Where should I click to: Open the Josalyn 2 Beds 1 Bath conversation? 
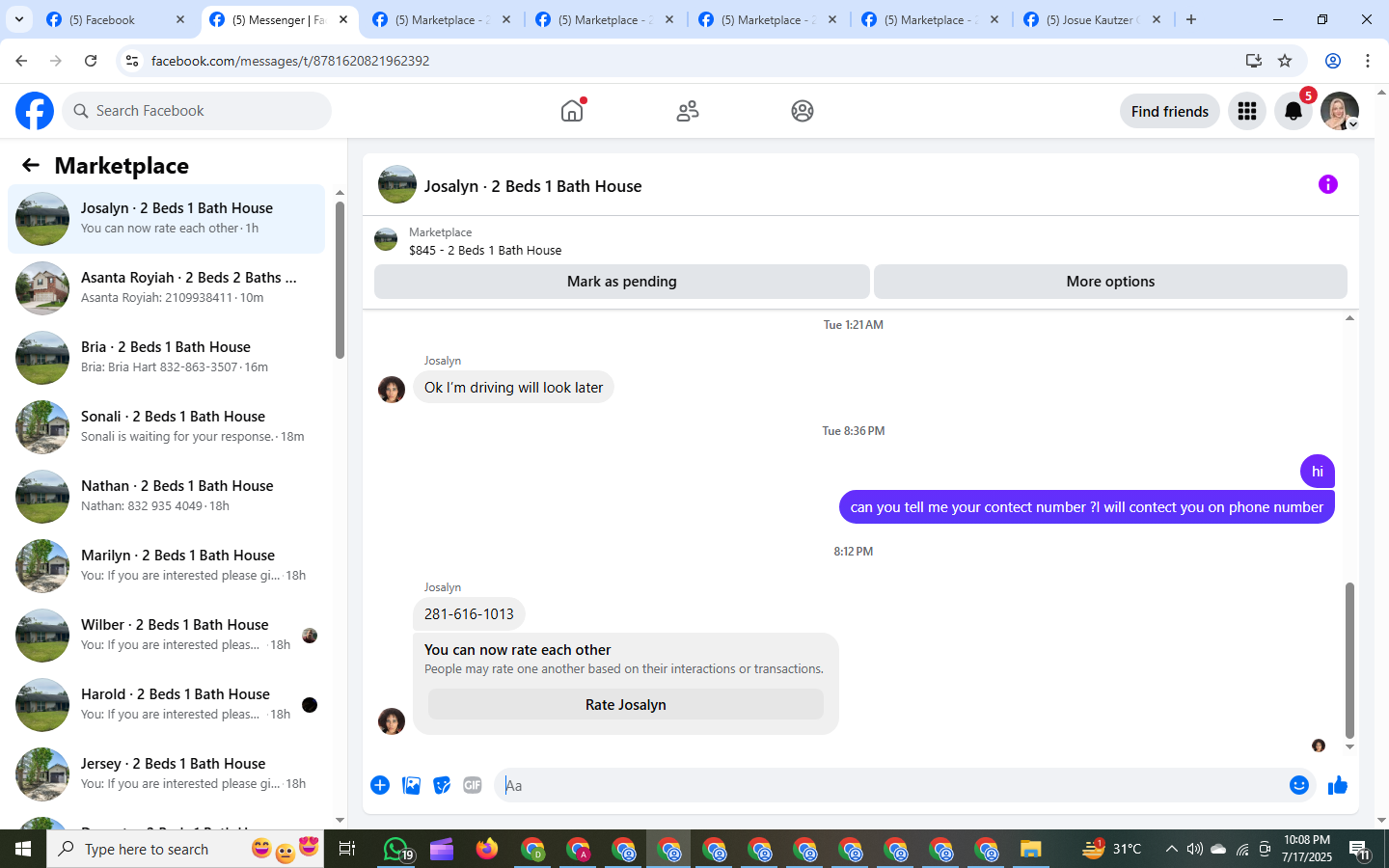pos(166,219)
